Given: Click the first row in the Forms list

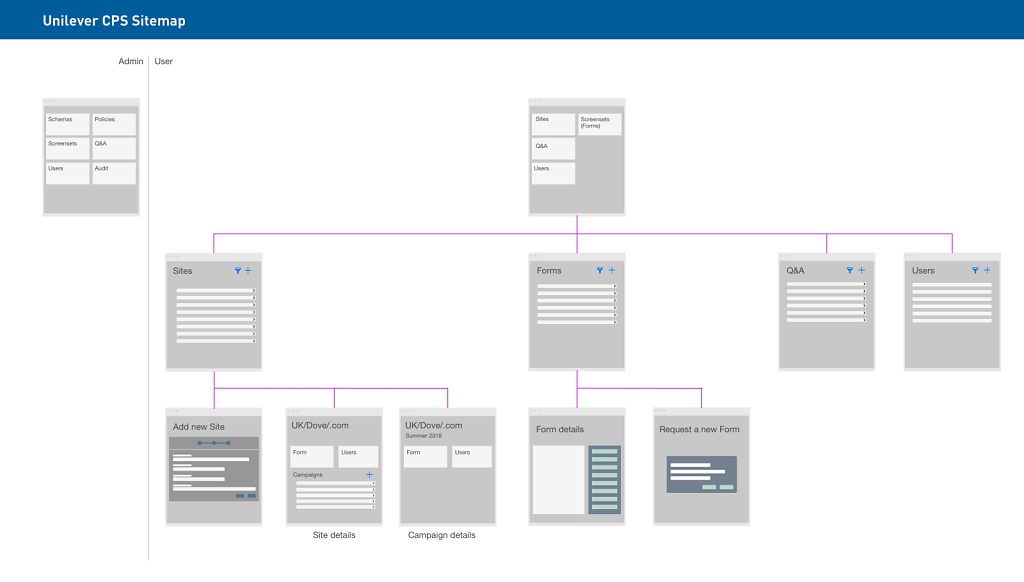Looking at the screenshot, I should [577, 286].
